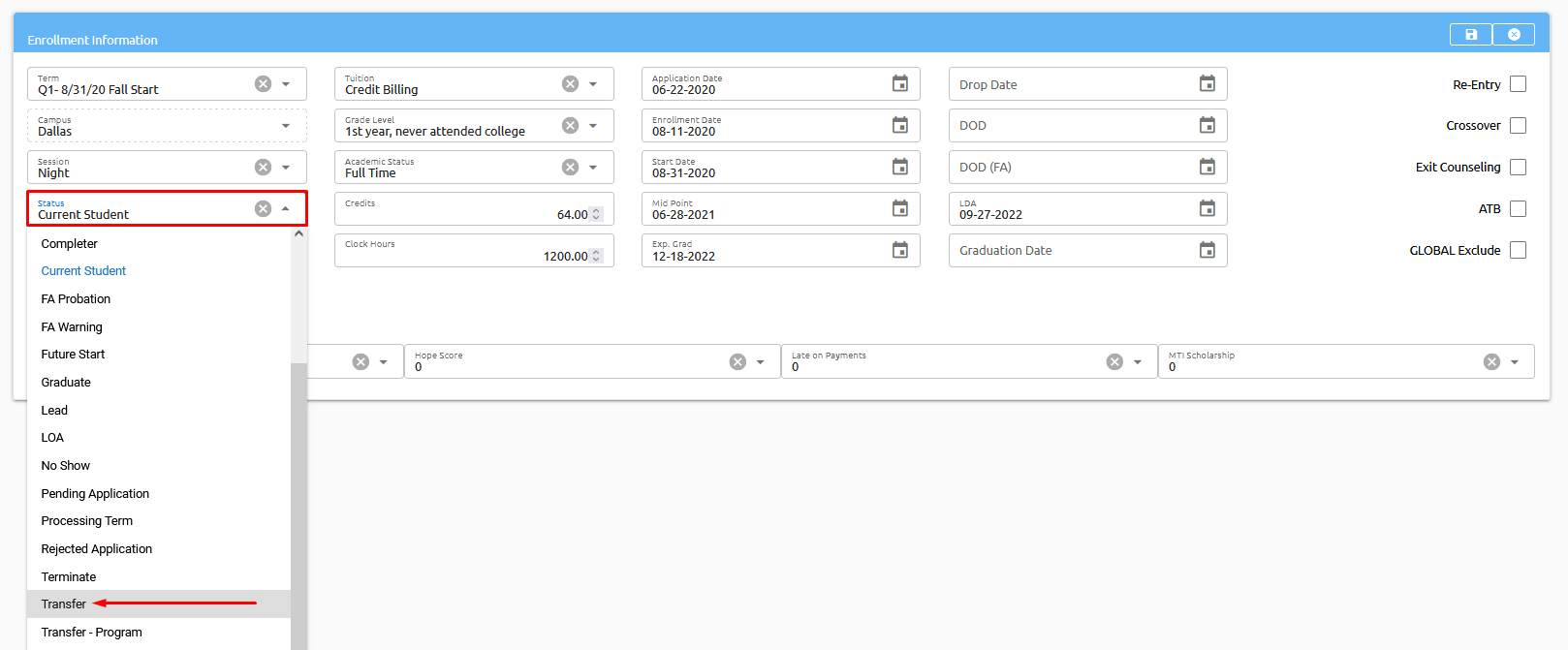The image size is (1568, 650).
Task: Click the Credits stepper arrows
Action: coord(596,214)
